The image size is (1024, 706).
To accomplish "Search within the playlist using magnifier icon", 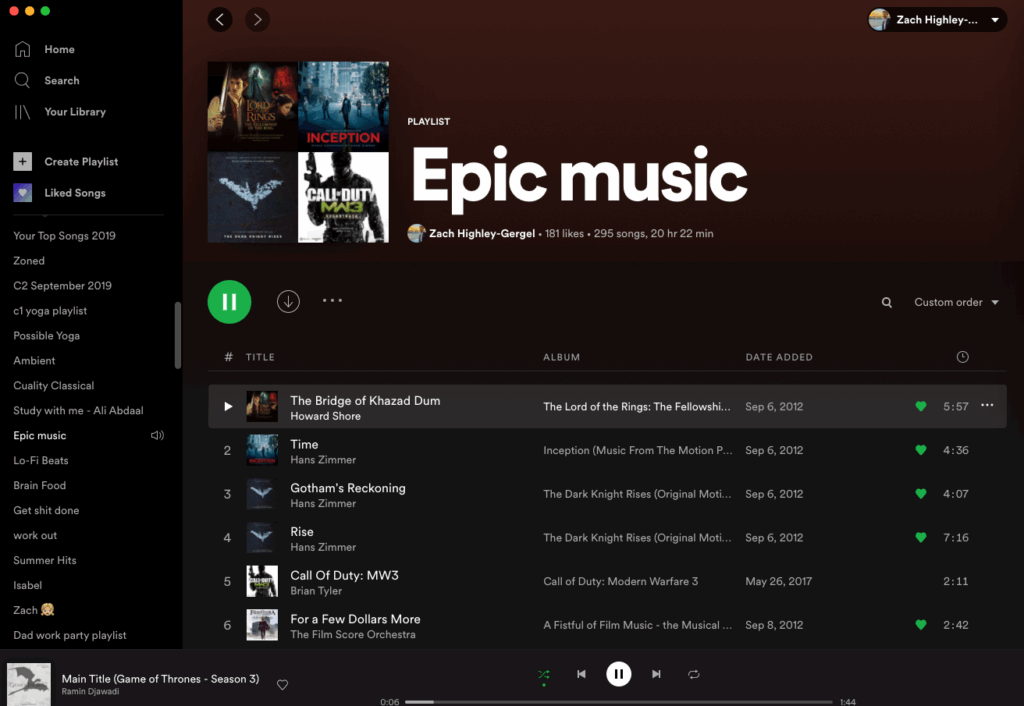I will pyautogui.click(x=886, y=302).
